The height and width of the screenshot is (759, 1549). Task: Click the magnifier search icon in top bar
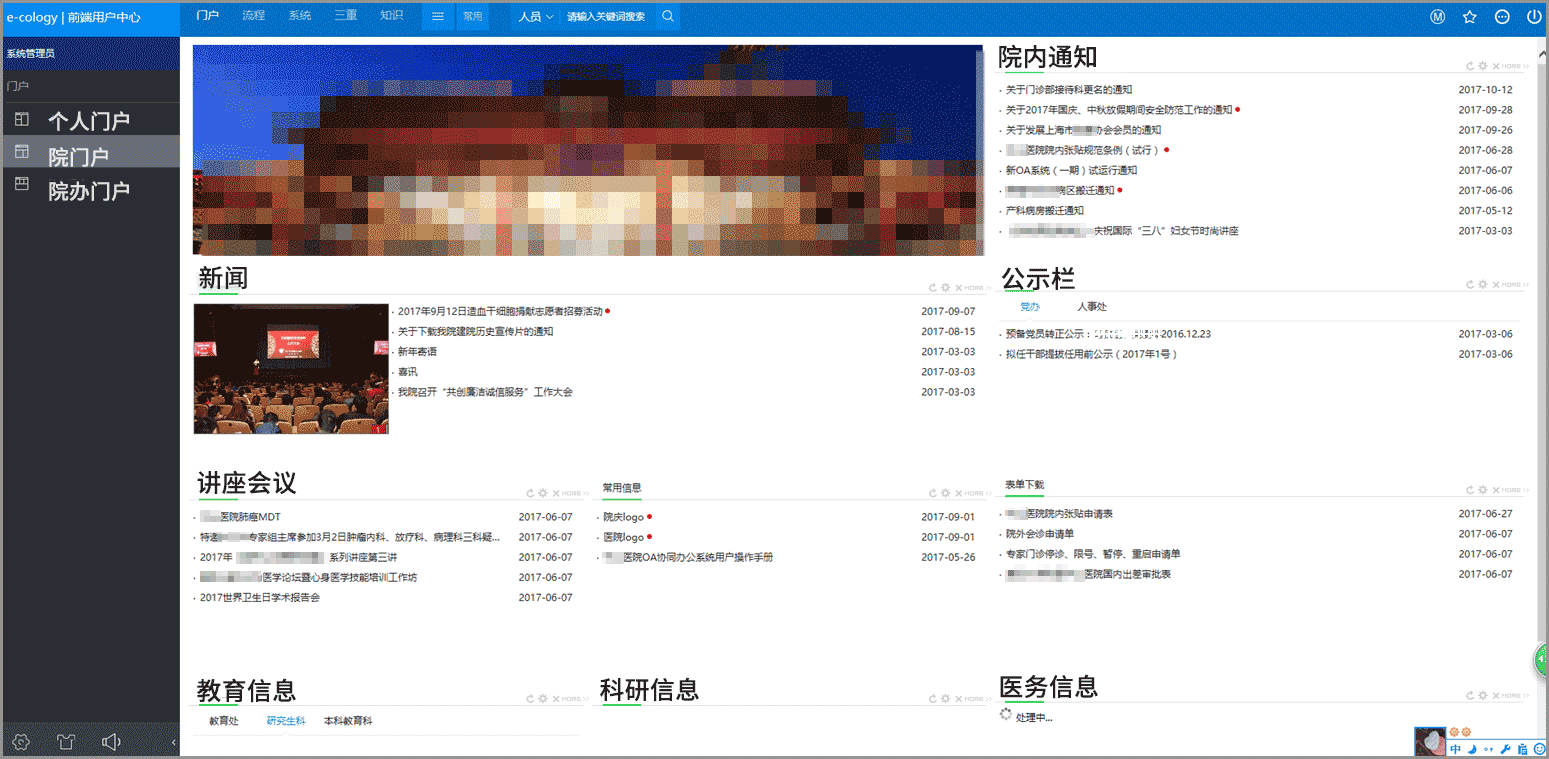(x=668, y=16)
